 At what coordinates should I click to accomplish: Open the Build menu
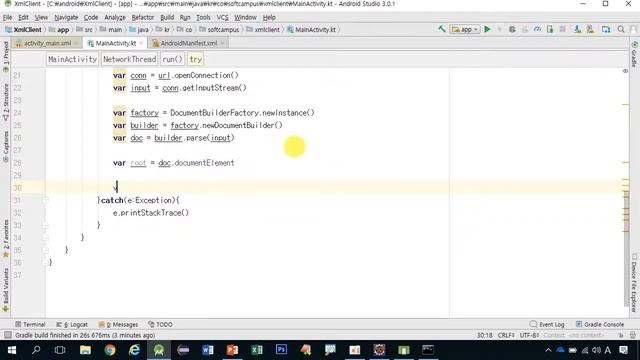[x=167, y=17]
